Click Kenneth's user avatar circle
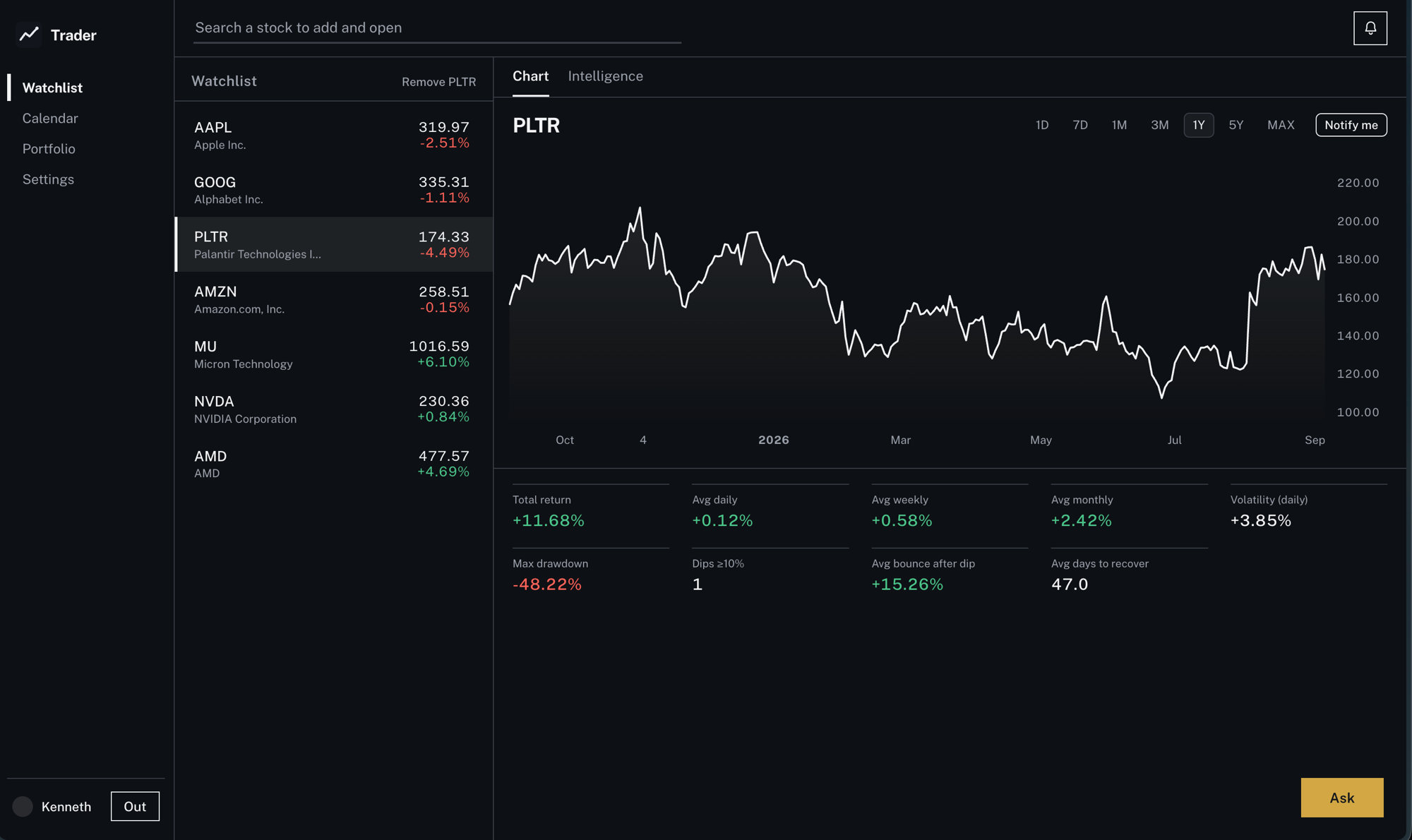The height and width of the screenshot is (840, 1412). (23, 806)
